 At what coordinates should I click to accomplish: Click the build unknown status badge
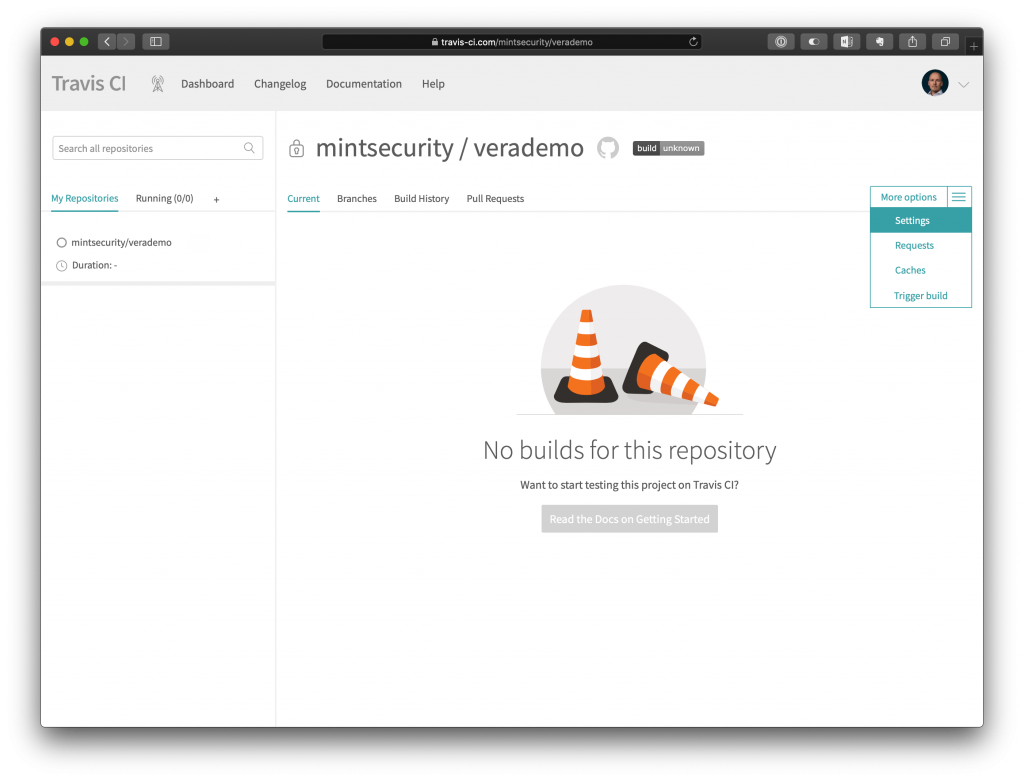668,147
